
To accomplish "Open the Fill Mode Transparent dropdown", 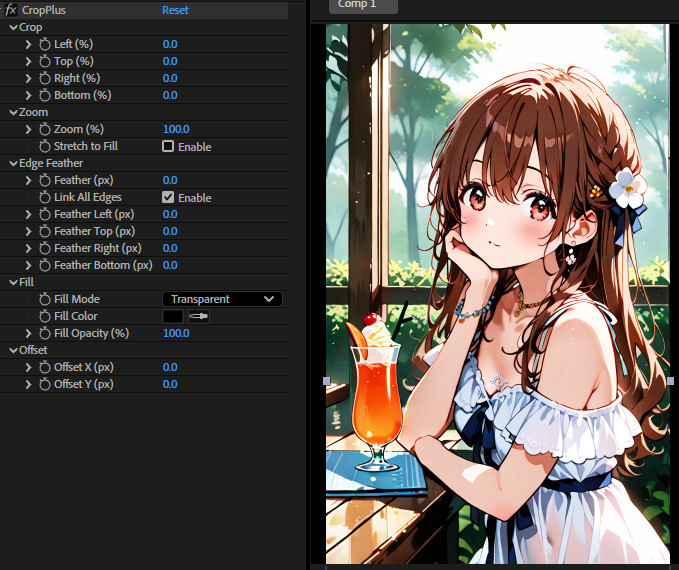I will click(x=223, y=299).
